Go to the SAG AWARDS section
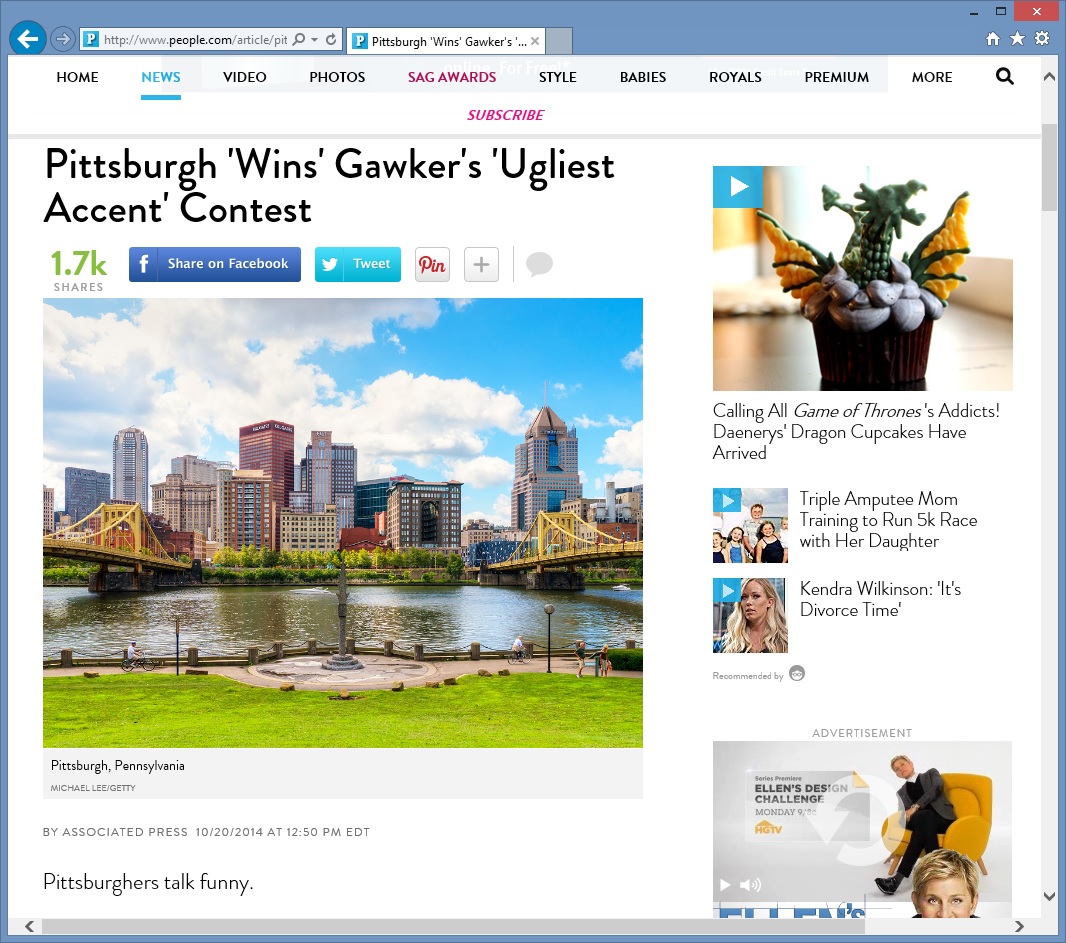 coord(452,77)
